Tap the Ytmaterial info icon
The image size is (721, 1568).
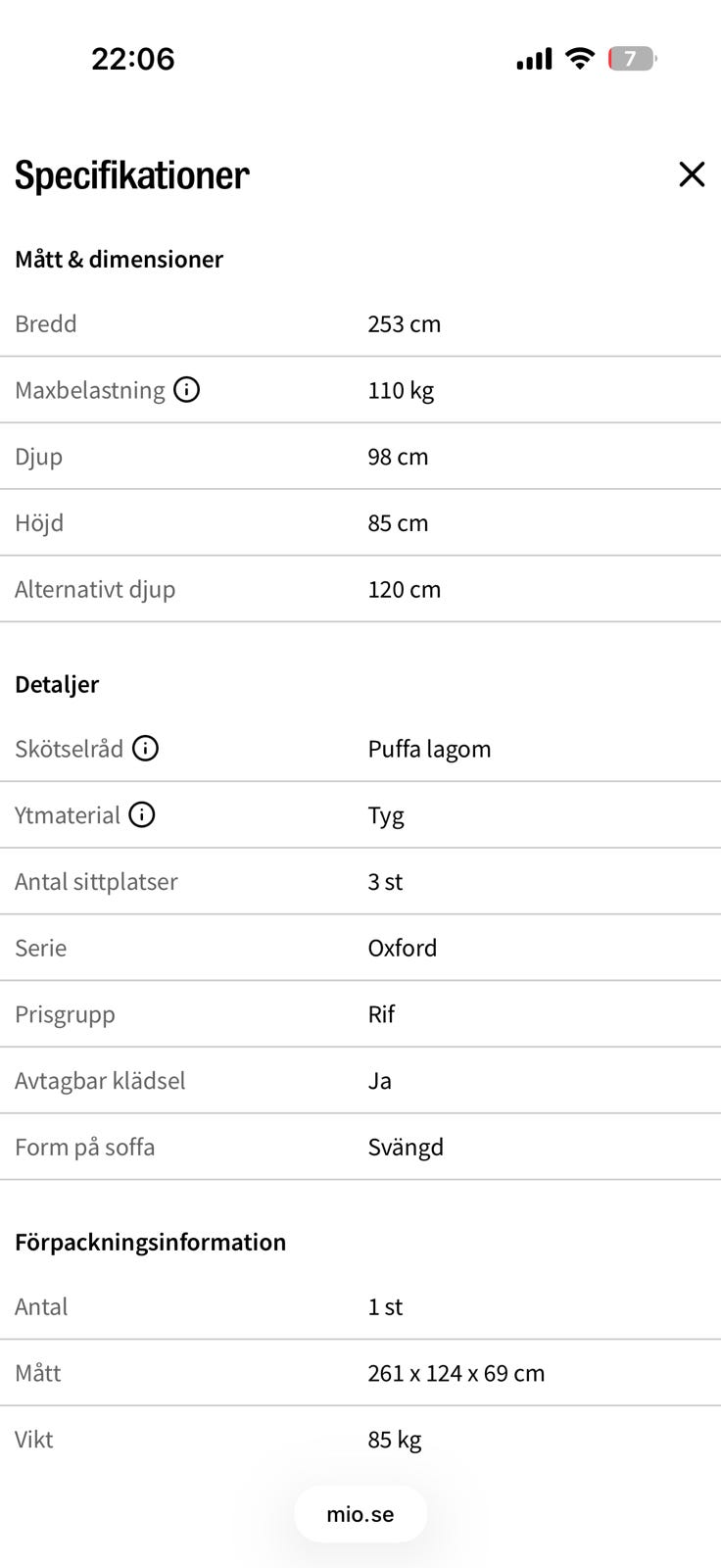pos(142,815)
